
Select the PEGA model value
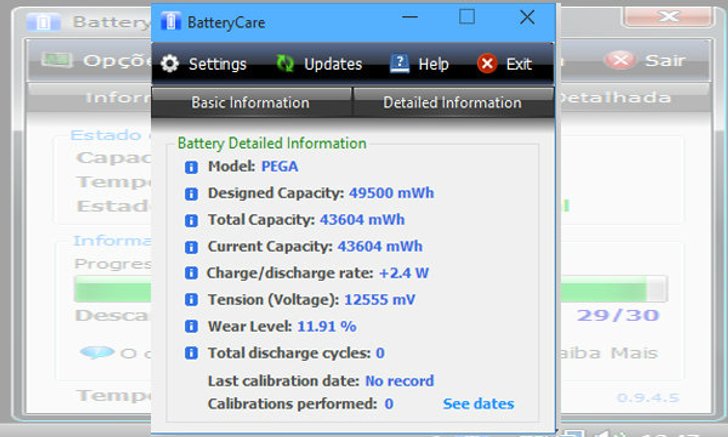pos(280,166)
